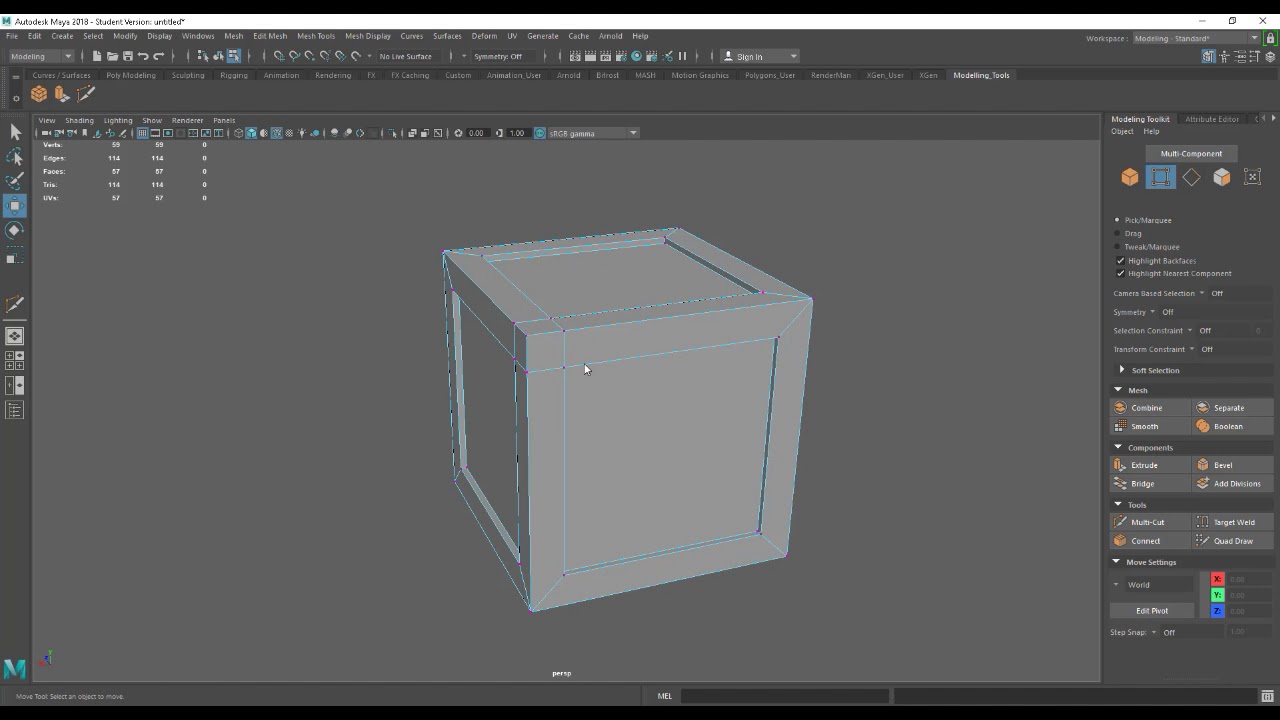The image size is (1280, 720).
Task: Choose the Lasso selection tool
Action: pos(15,157)
